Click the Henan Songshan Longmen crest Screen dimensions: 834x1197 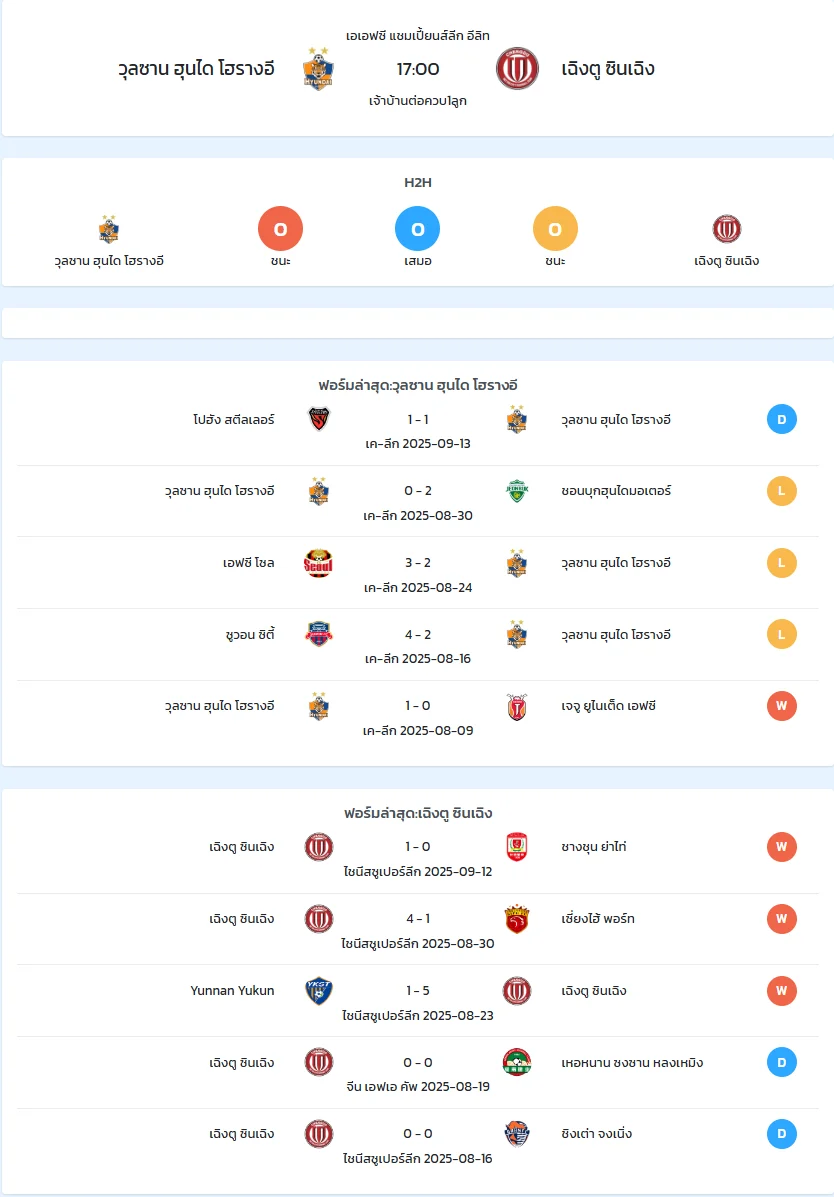point(517,1063)
